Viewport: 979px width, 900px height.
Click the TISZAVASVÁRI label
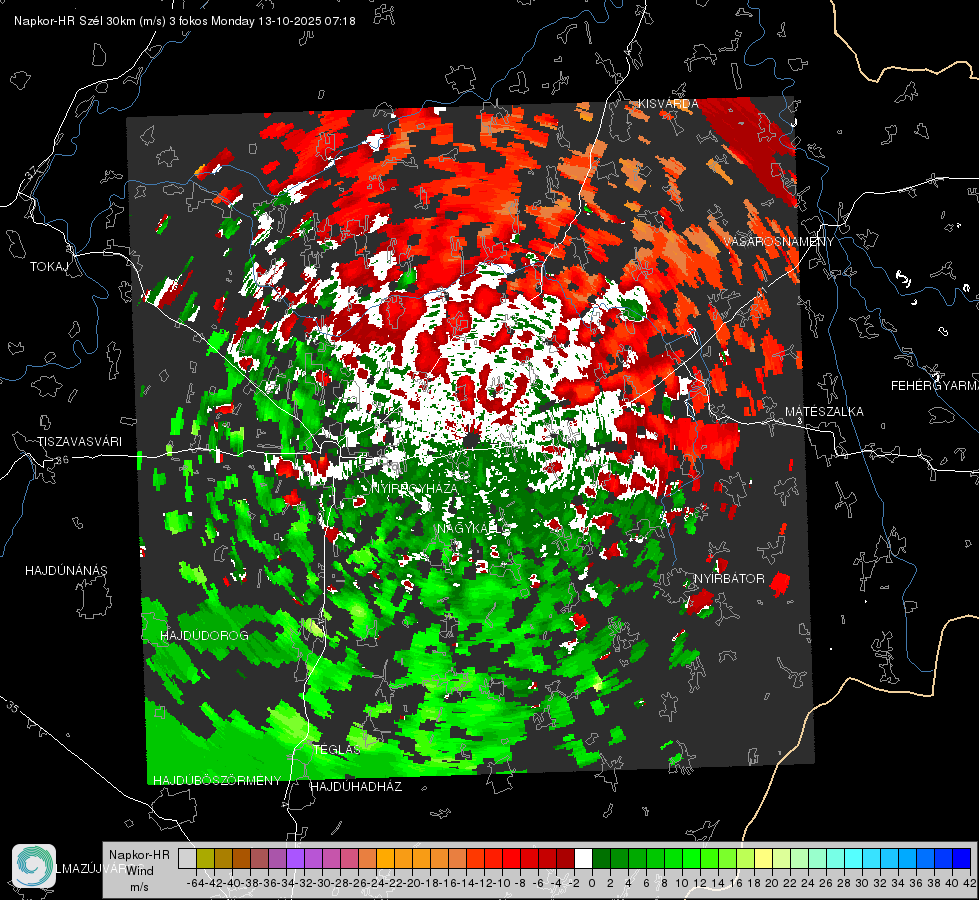point(79,442)
